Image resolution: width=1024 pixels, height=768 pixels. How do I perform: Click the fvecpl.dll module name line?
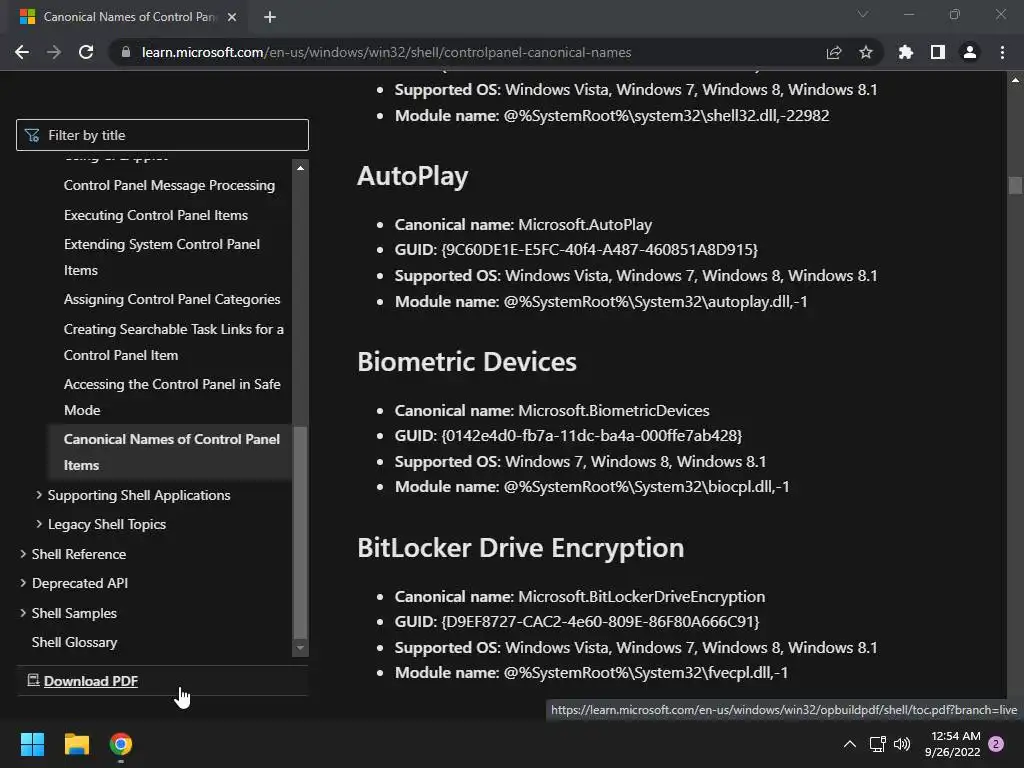591,673
